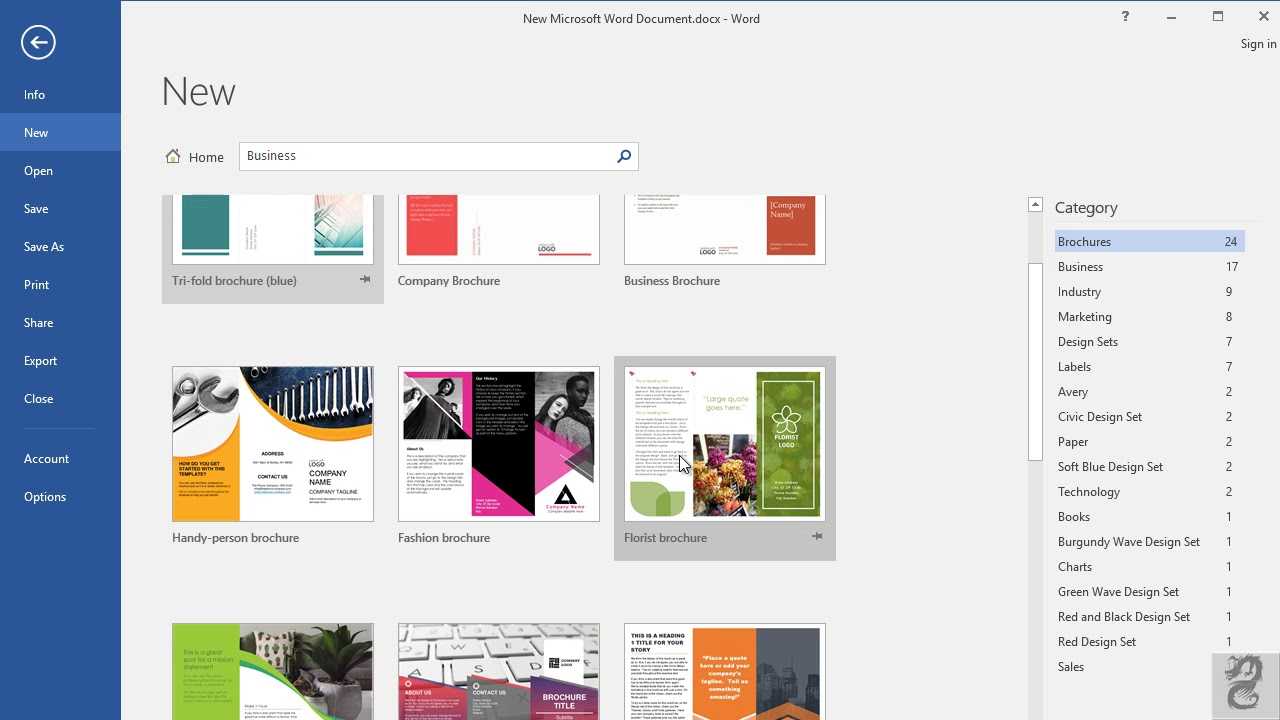Viewport: 1280px width, 720px height.
Task: Open Word Options from sidebar
Action: tap(45, 497)
